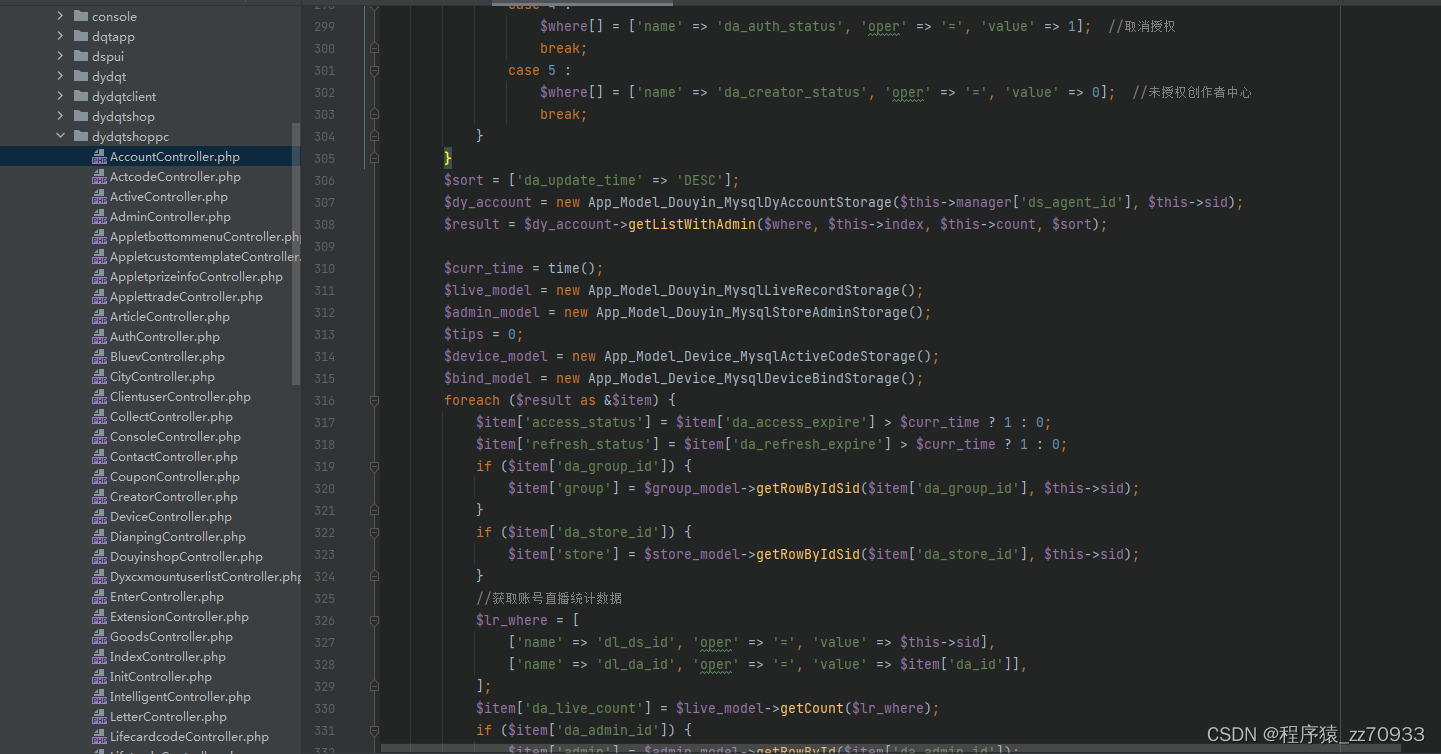Select IntelligentController.php in the tree
1441x754 pixels.
pos(180,696)
